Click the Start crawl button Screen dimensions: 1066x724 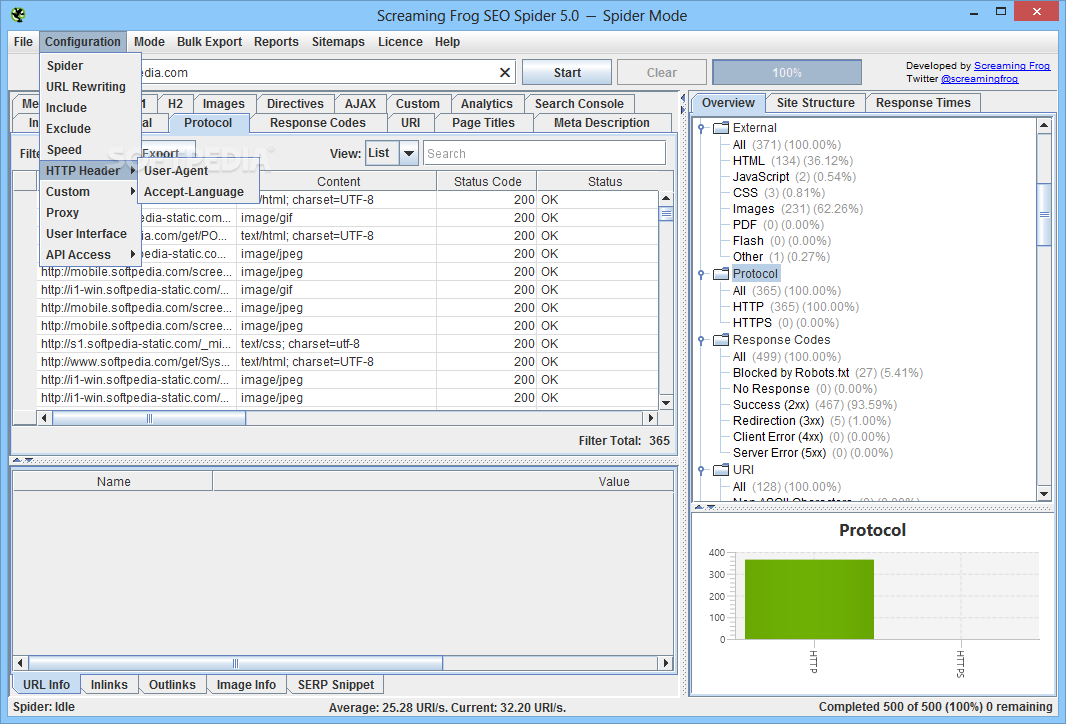click(567, 73)
